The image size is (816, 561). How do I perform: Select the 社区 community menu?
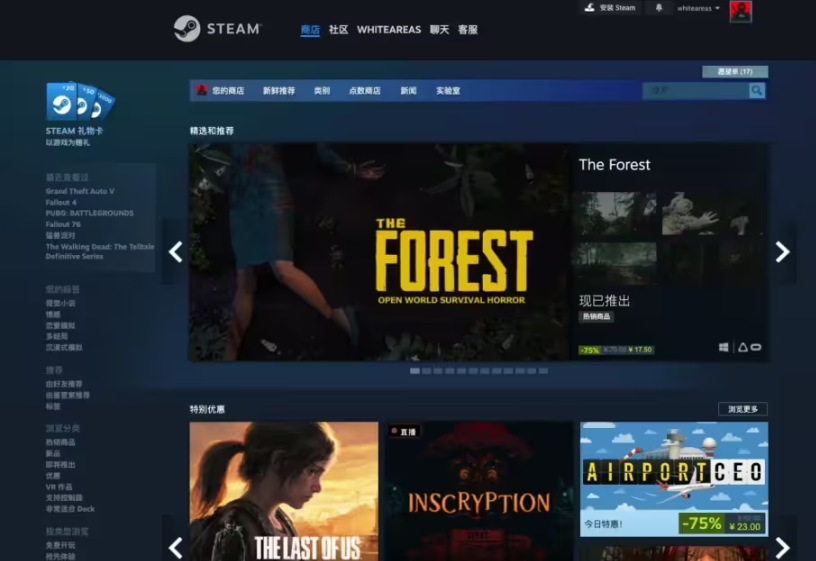coord(338,30)
